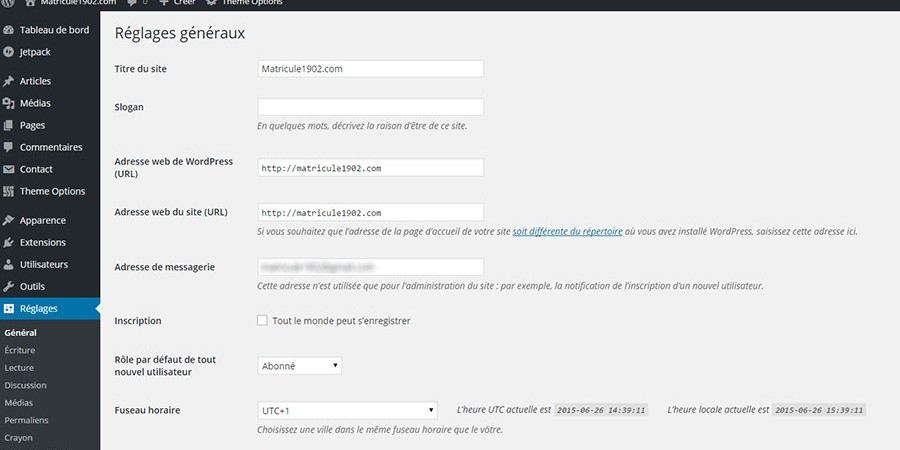Image resolution: width=900 pixels, height=450 pixels.
Task: Click the gear icon beside Theme Options in admin bar
Action: (211, 3)
